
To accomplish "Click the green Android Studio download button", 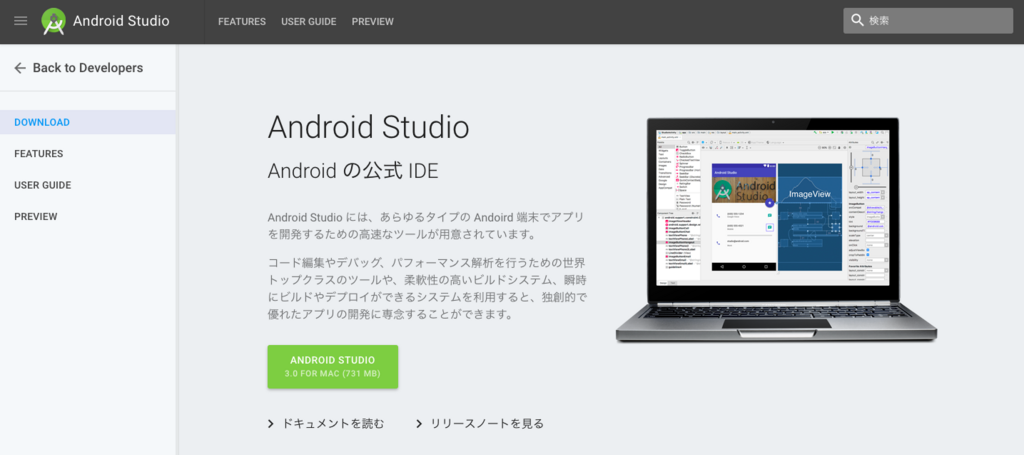I will pos(332,367).
